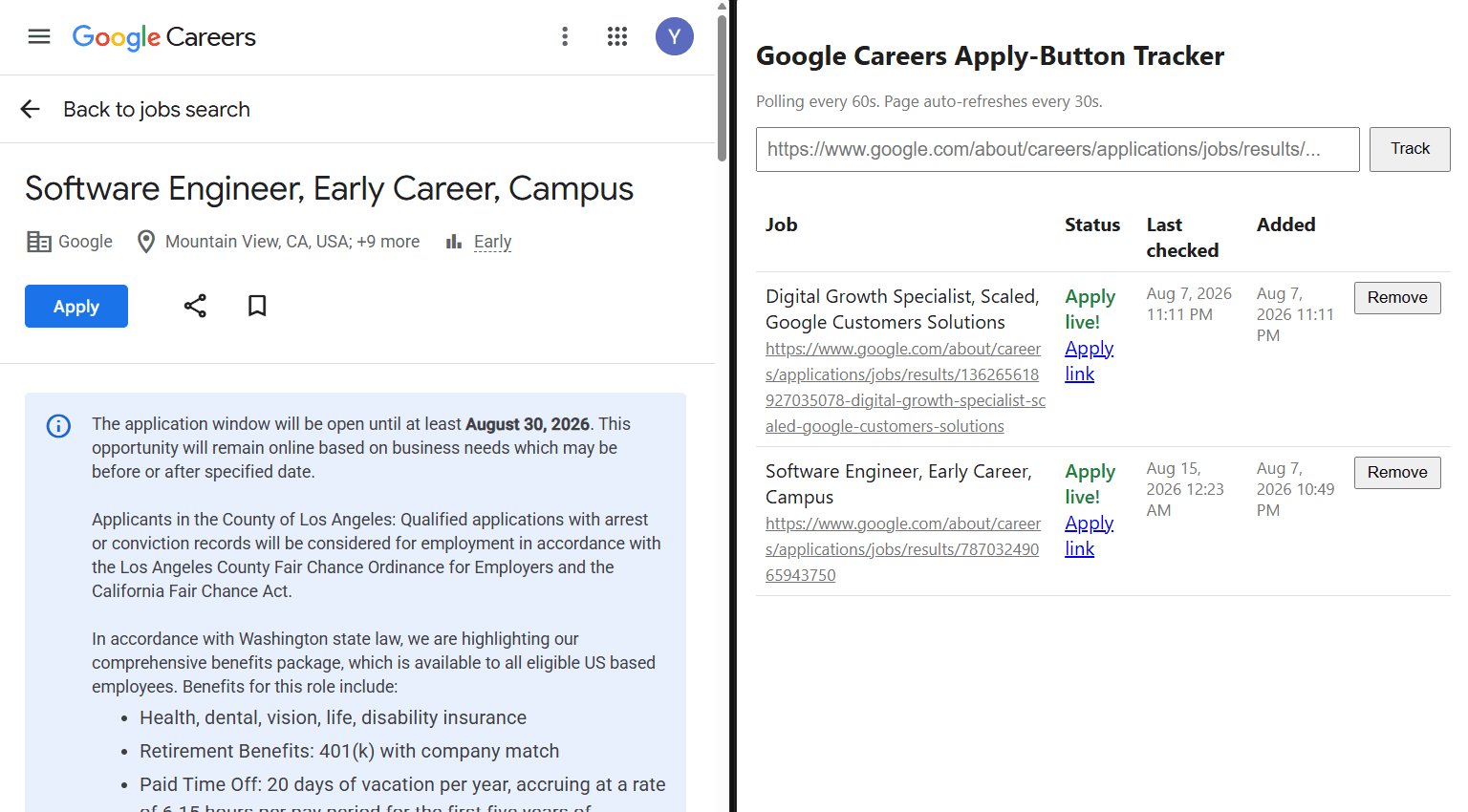
Task: Click the back arrow icon
Action: (x=31, y=109)
